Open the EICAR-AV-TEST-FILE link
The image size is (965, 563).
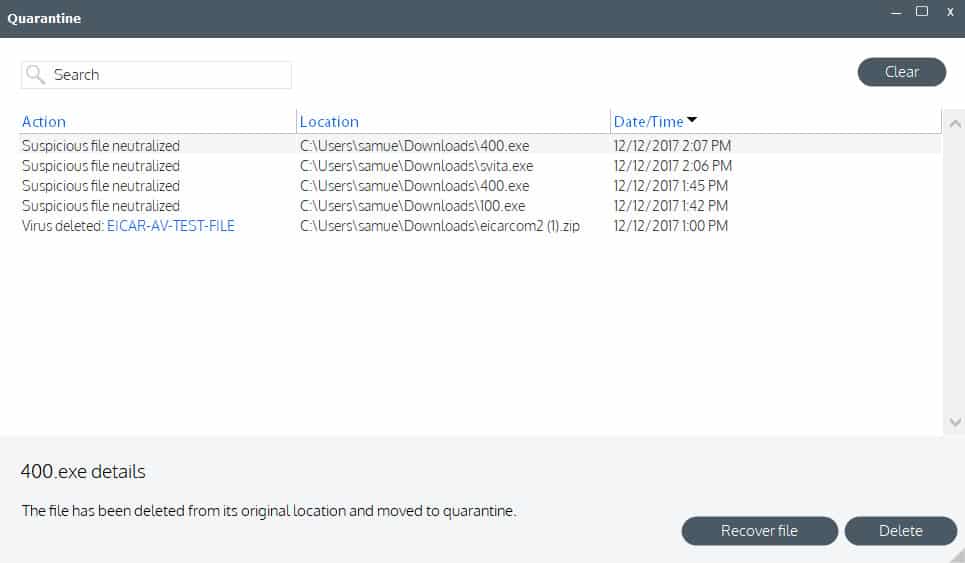tap(170, 226)
